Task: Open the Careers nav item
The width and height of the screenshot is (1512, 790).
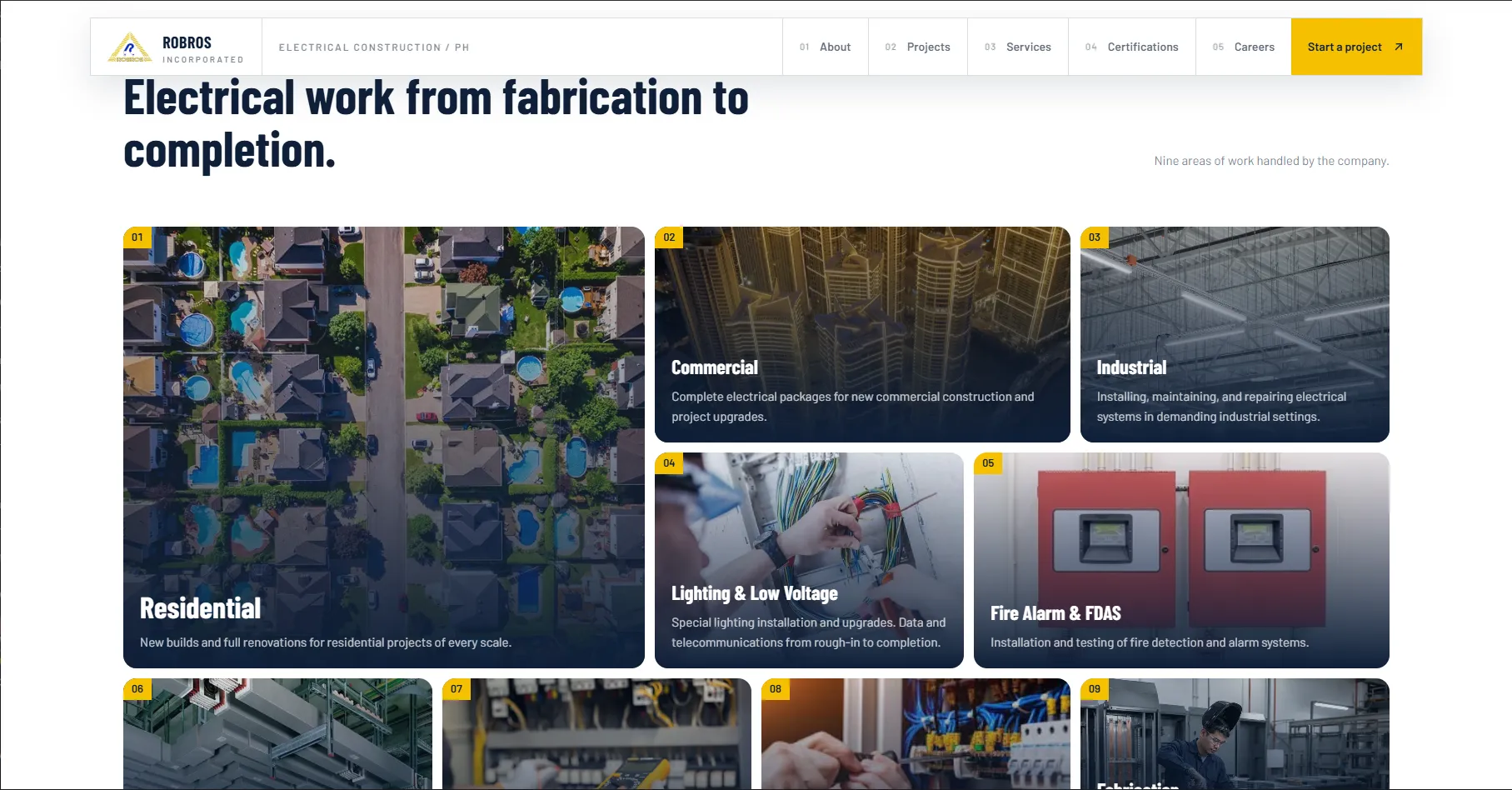Action: click(x=1244, y=47)
